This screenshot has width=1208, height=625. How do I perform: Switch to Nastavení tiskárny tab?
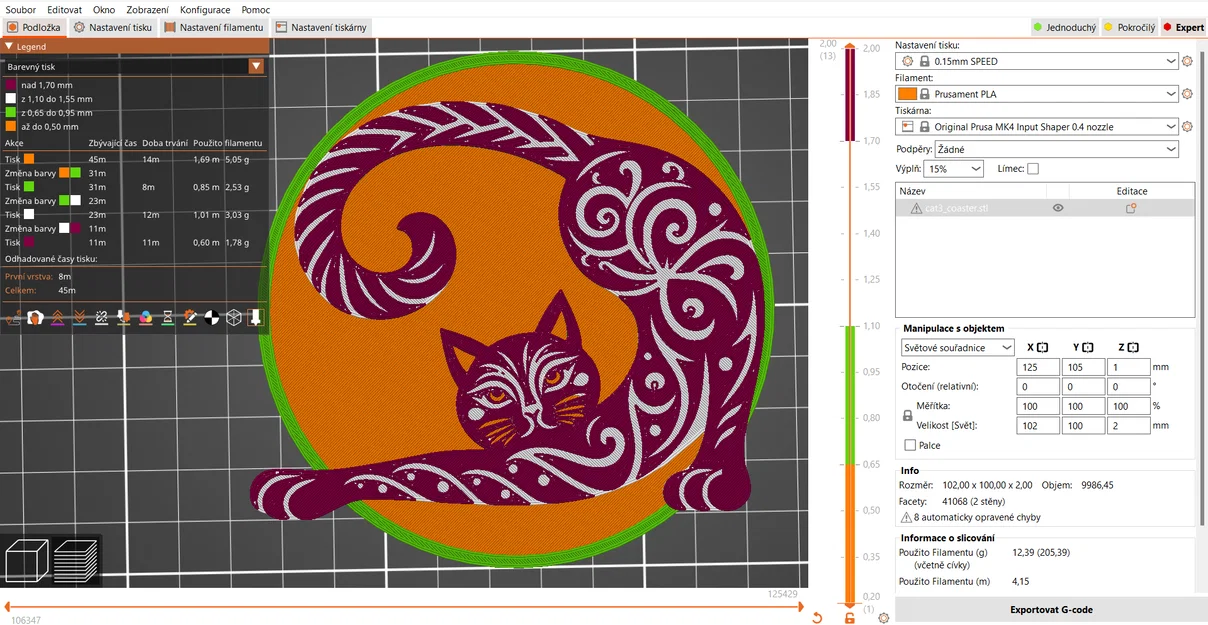321,27
